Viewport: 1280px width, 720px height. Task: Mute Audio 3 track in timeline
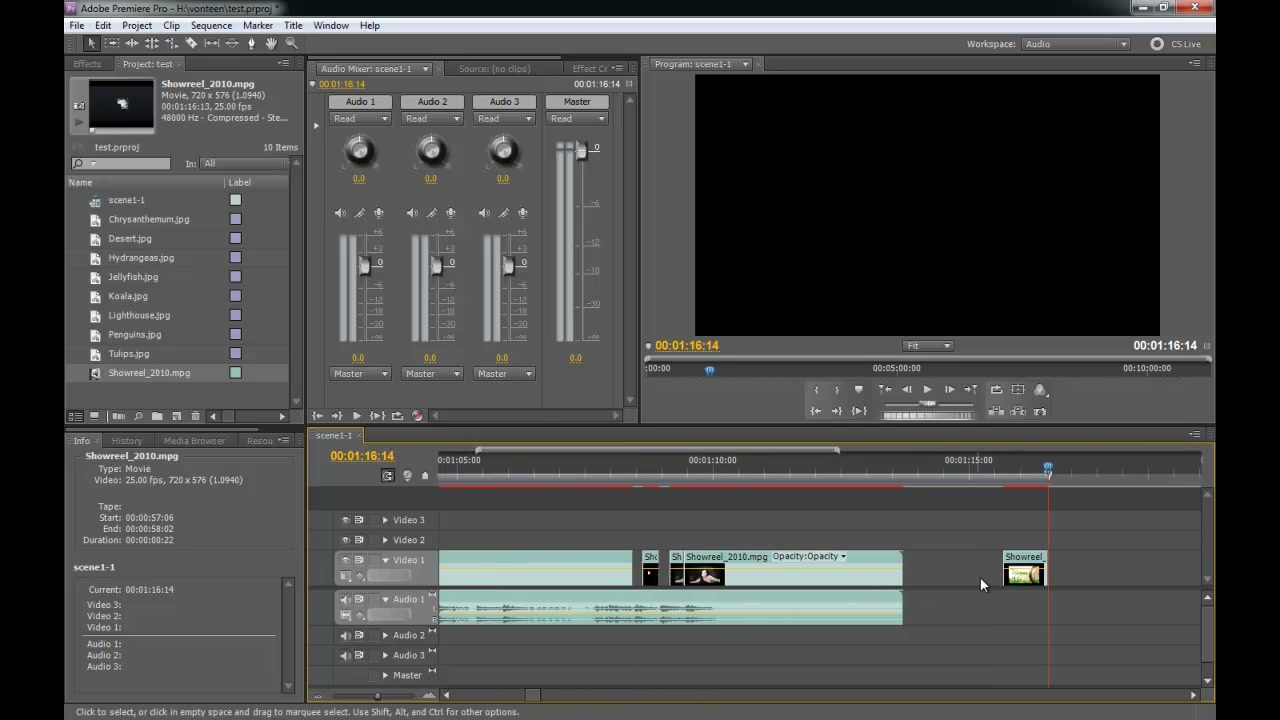pos(346,655)
